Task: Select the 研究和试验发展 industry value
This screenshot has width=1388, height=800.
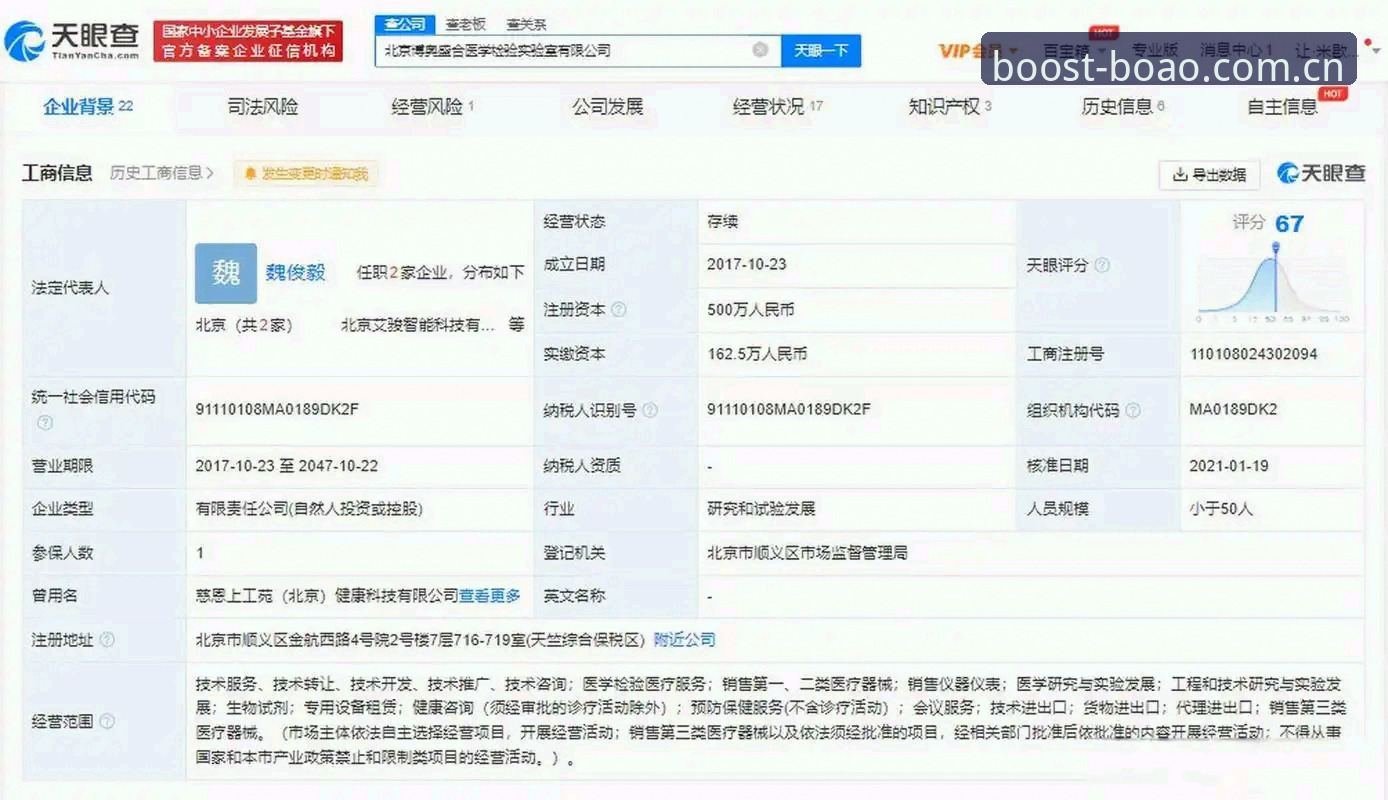Action: (x=761, y=508)
